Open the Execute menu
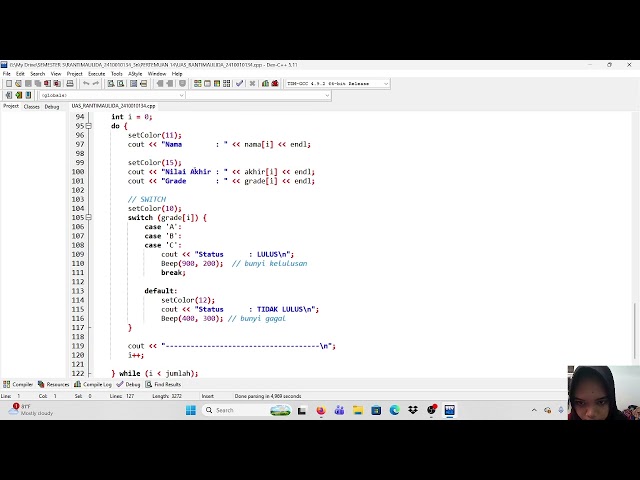The width and height of the screenshot is (640, 480). point(96,73)
